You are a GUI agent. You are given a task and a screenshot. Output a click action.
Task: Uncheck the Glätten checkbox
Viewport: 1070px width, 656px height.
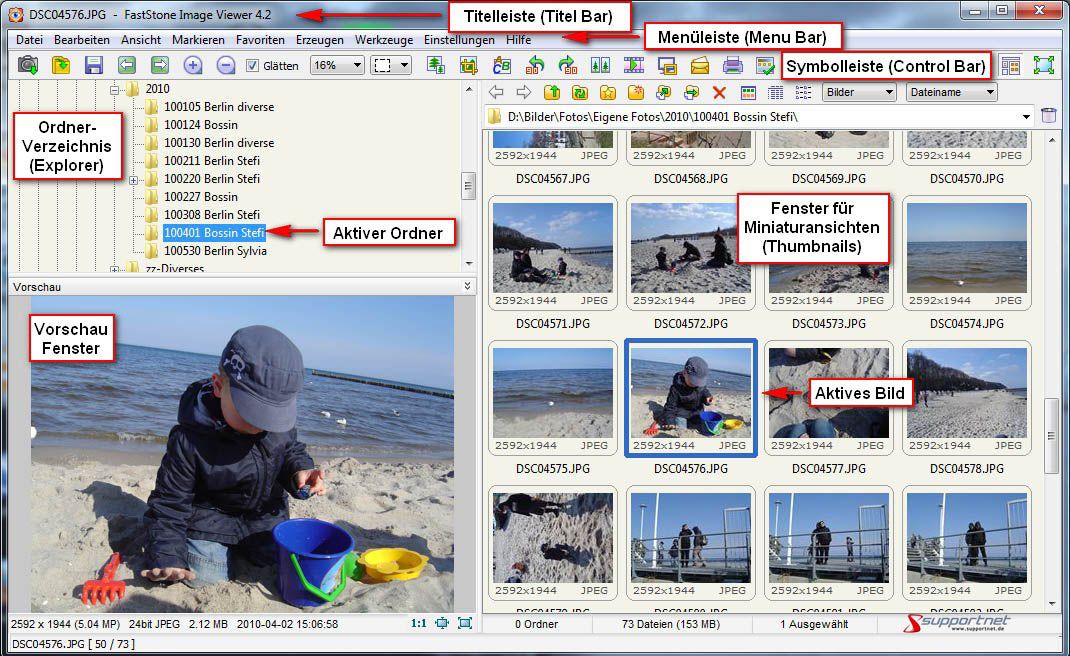pos(252,66)
